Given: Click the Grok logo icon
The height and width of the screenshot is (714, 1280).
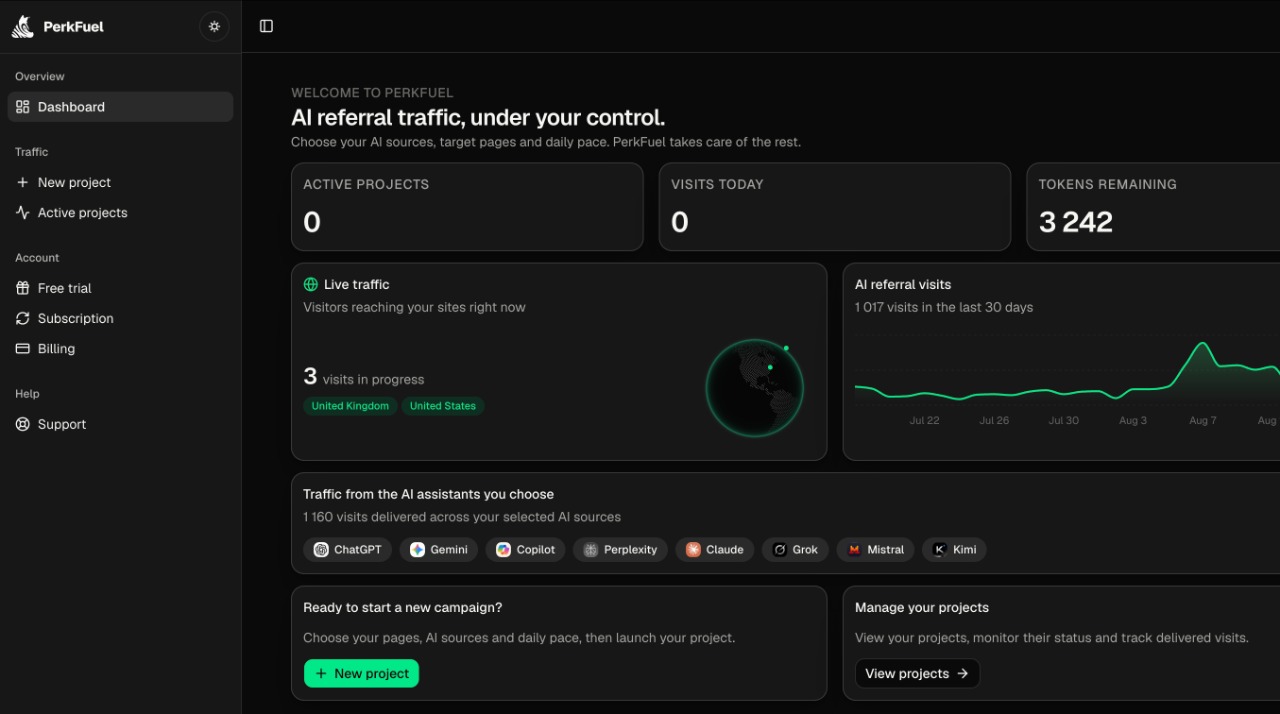Looking at the screenshot, I should click(779, 549).
